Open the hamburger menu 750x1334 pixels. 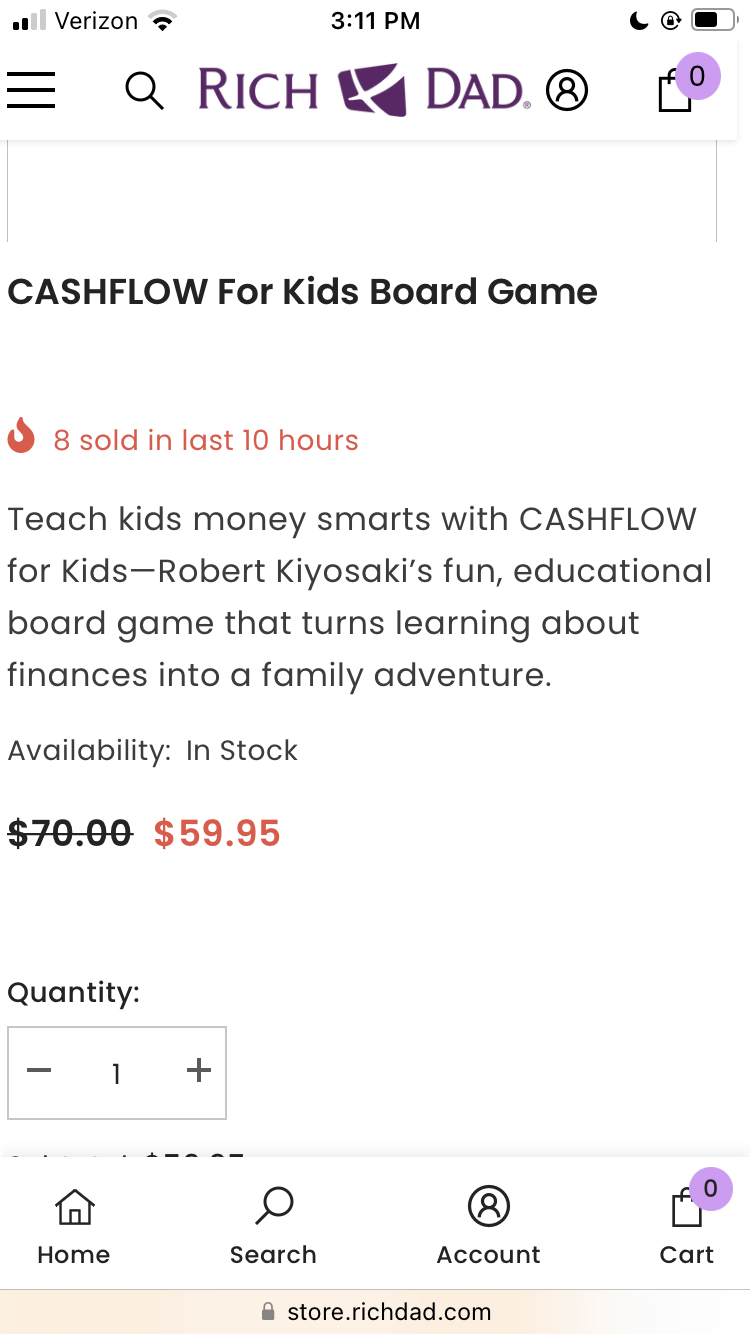click(x=31, y=90)
